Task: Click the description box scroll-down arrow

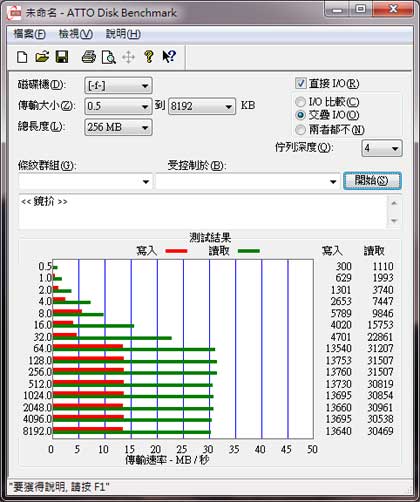Action: pyautogui.click(x=394, y=221)
